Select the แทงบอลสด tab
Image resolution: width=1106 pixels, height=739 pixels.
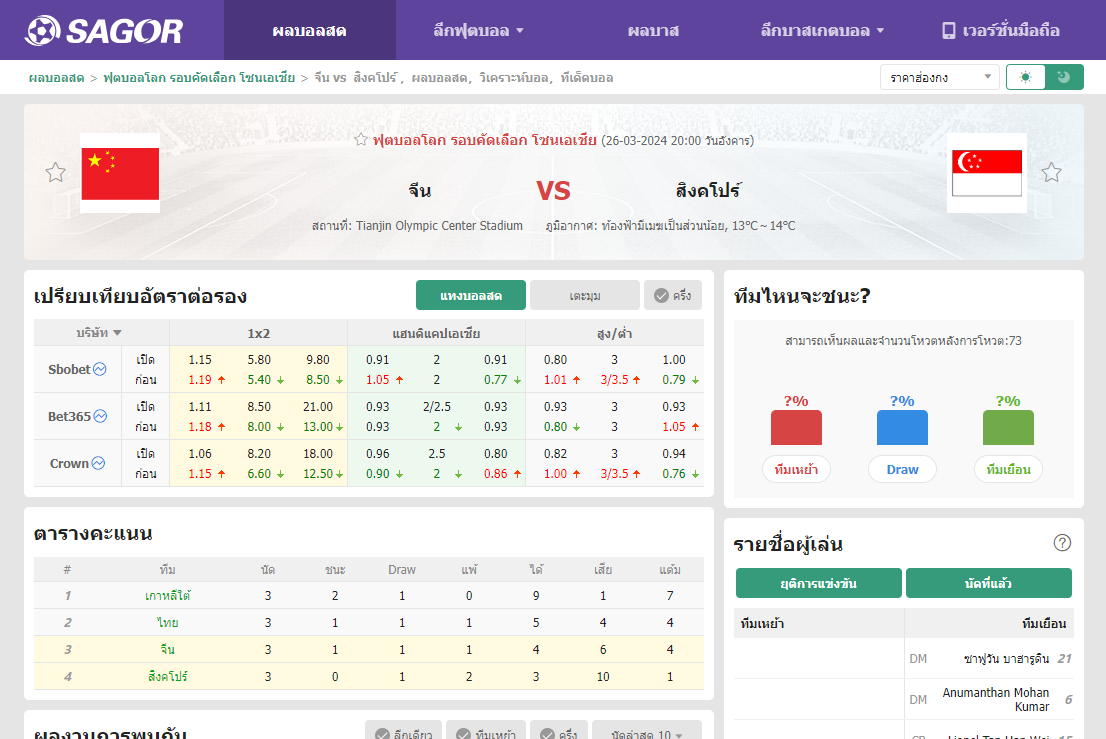pos(471,295)
